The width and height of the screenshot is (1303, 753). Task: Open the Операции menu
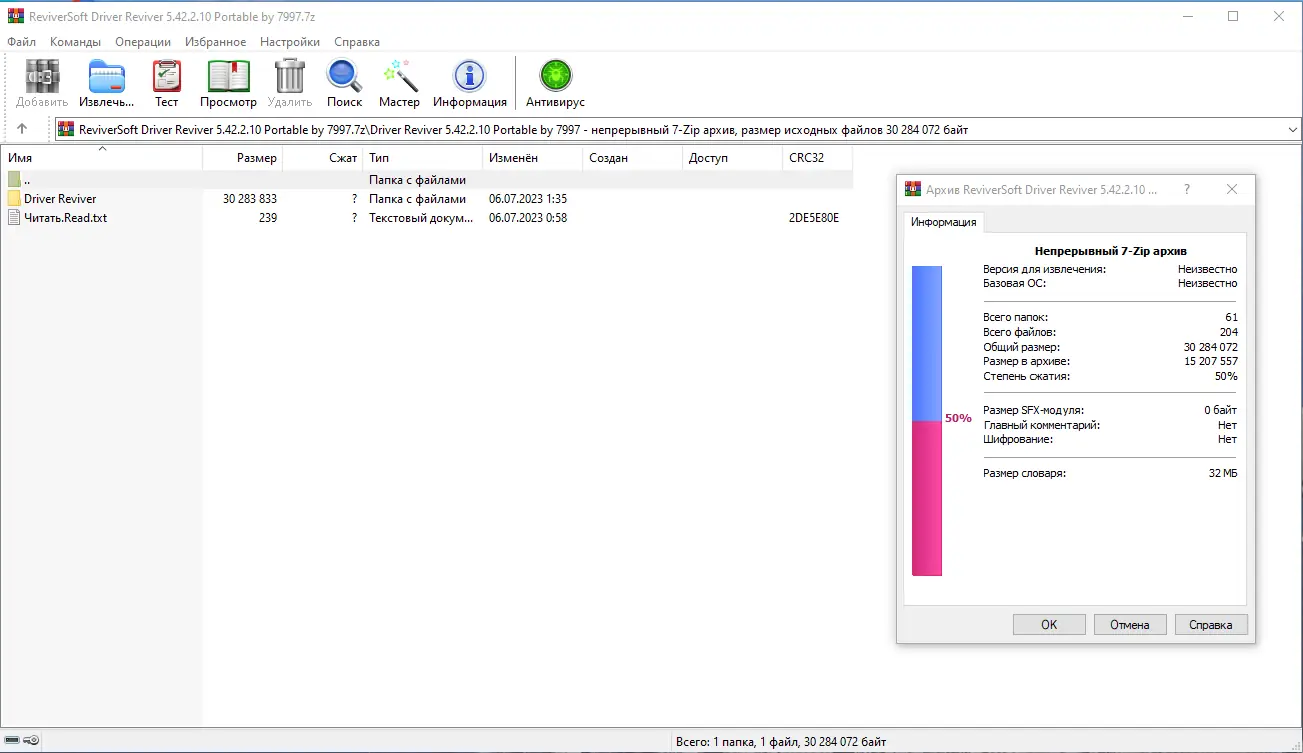(142, 42)
